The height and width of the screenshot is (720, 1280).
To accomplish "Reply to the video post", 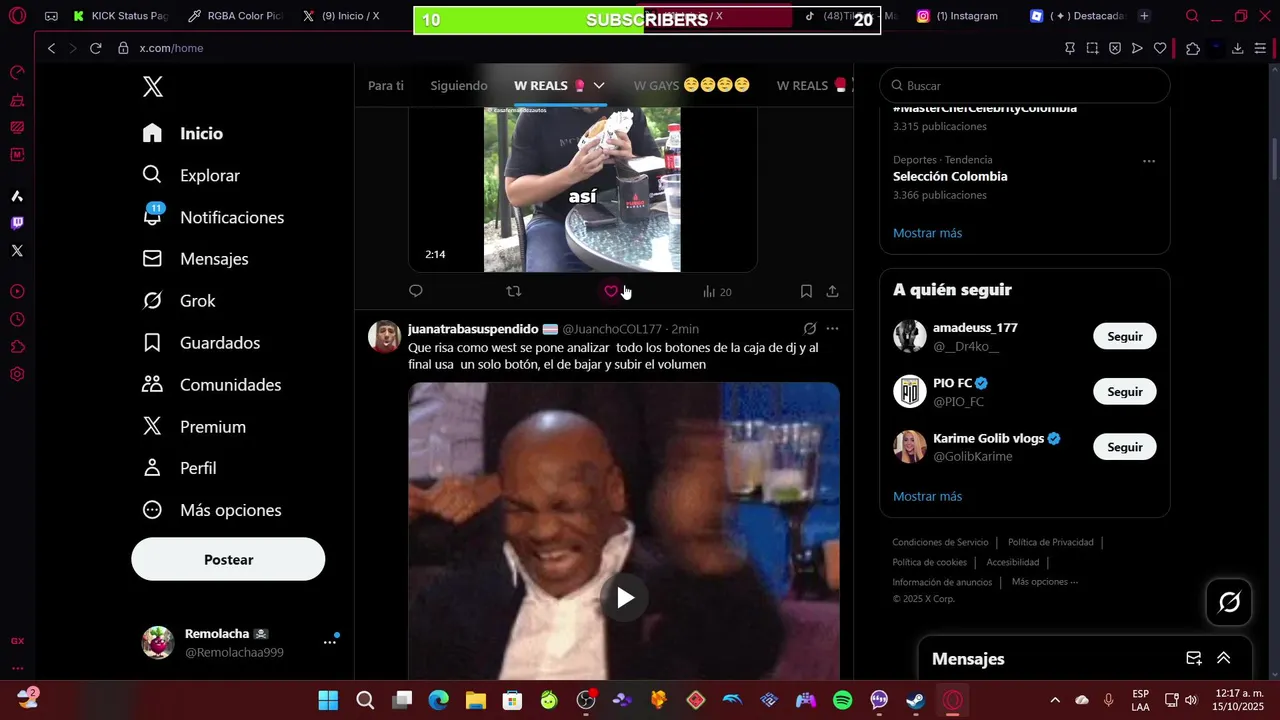I will (x=416, y=291).
